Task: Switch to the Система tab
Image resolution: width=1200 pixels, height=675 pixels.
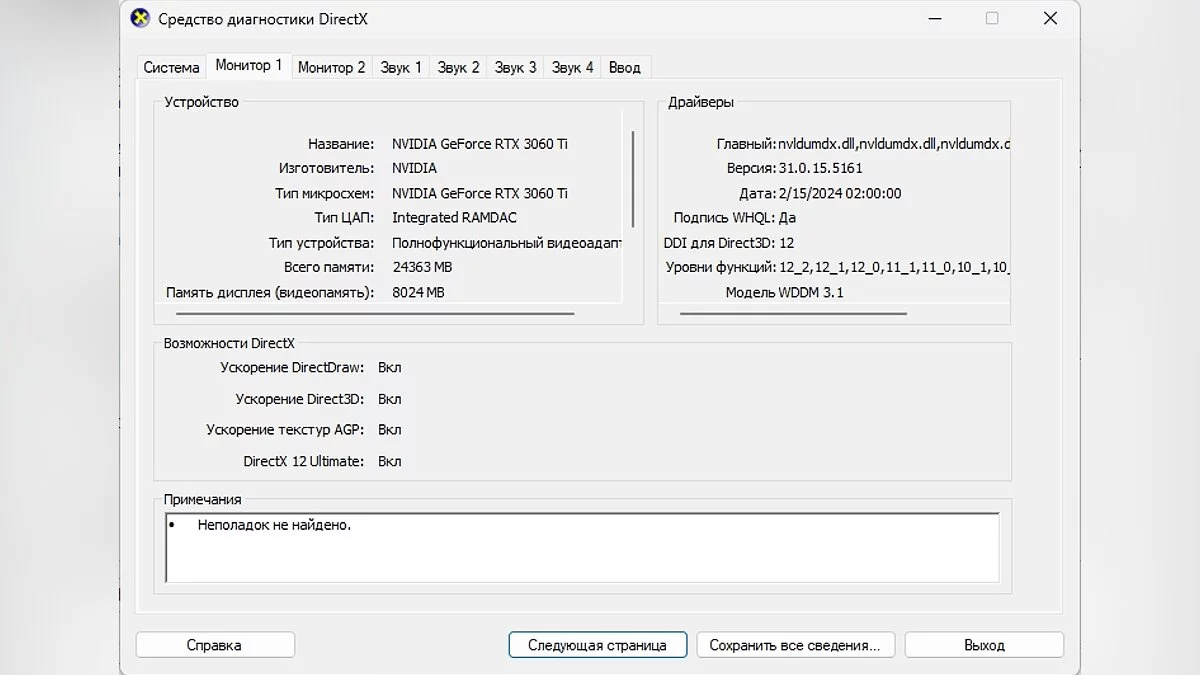Action: coord(171,68)
